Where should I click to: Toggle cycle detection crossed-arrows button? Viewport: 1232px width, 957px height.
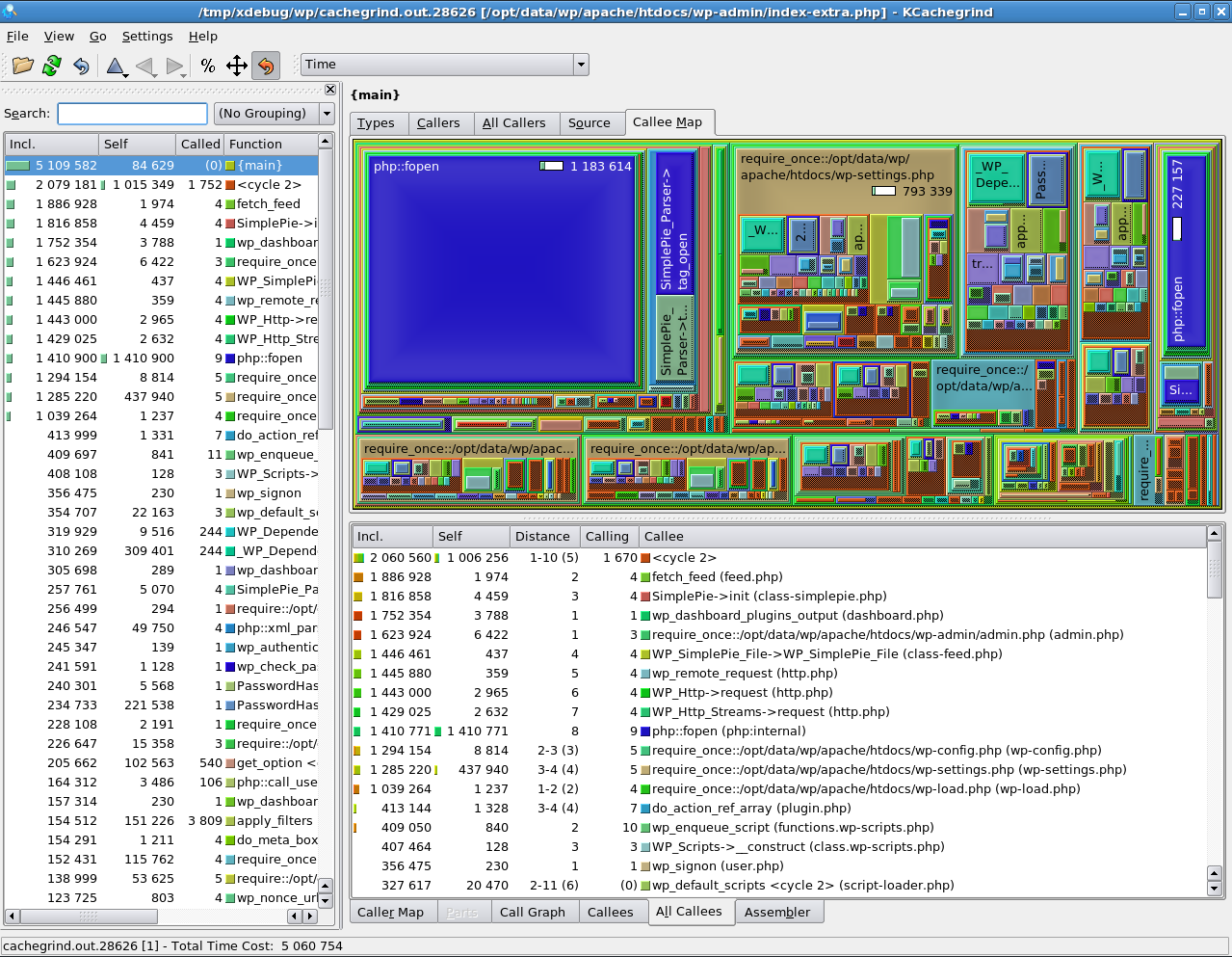coord(237,65)
